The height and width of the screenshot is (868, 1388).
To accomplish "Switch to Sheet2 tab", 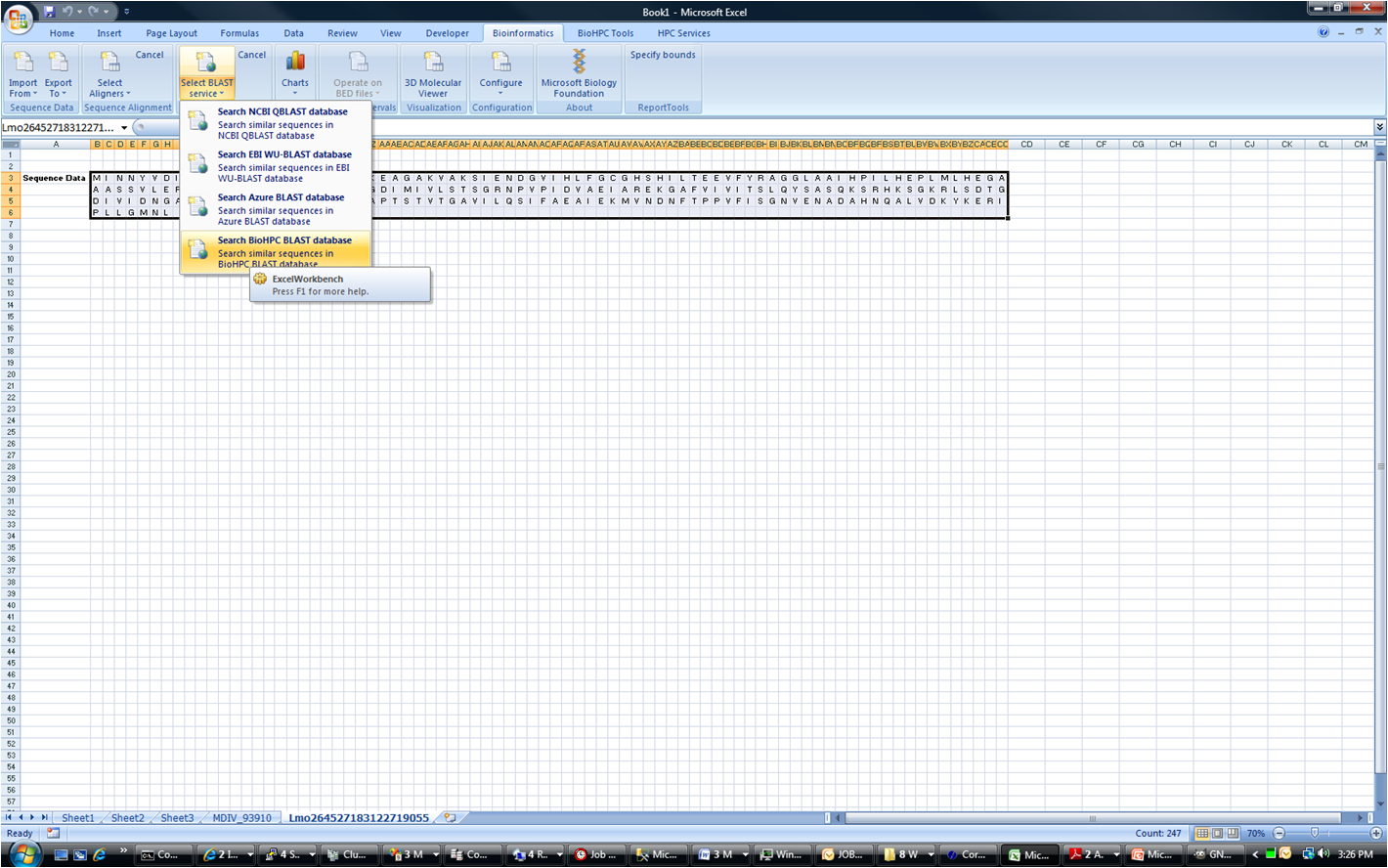I will (x=127, y=818).
